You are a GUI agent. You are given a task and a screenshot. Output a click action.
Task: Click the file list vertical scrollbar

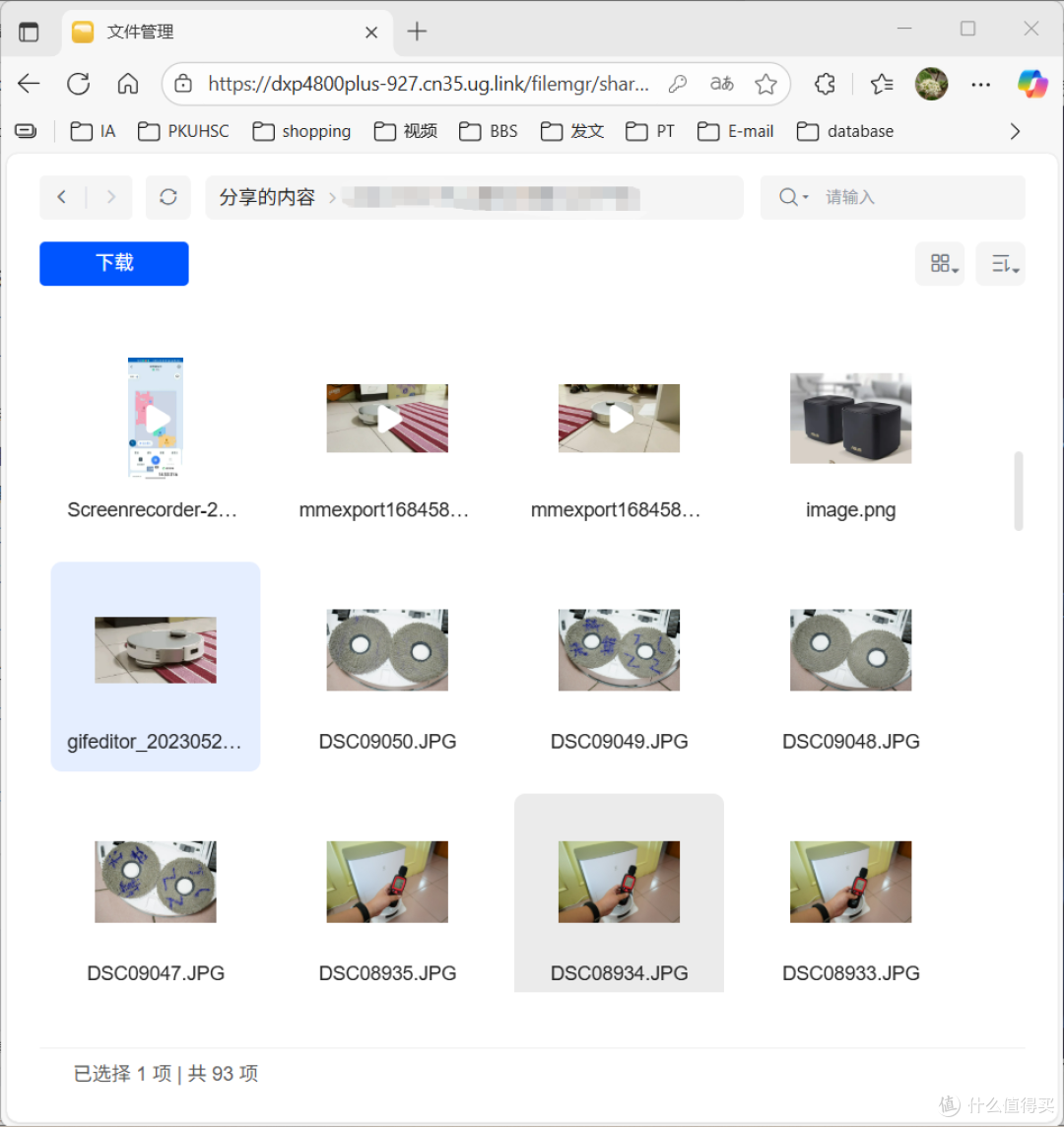pyautogui.click(x=1018, y=491)
